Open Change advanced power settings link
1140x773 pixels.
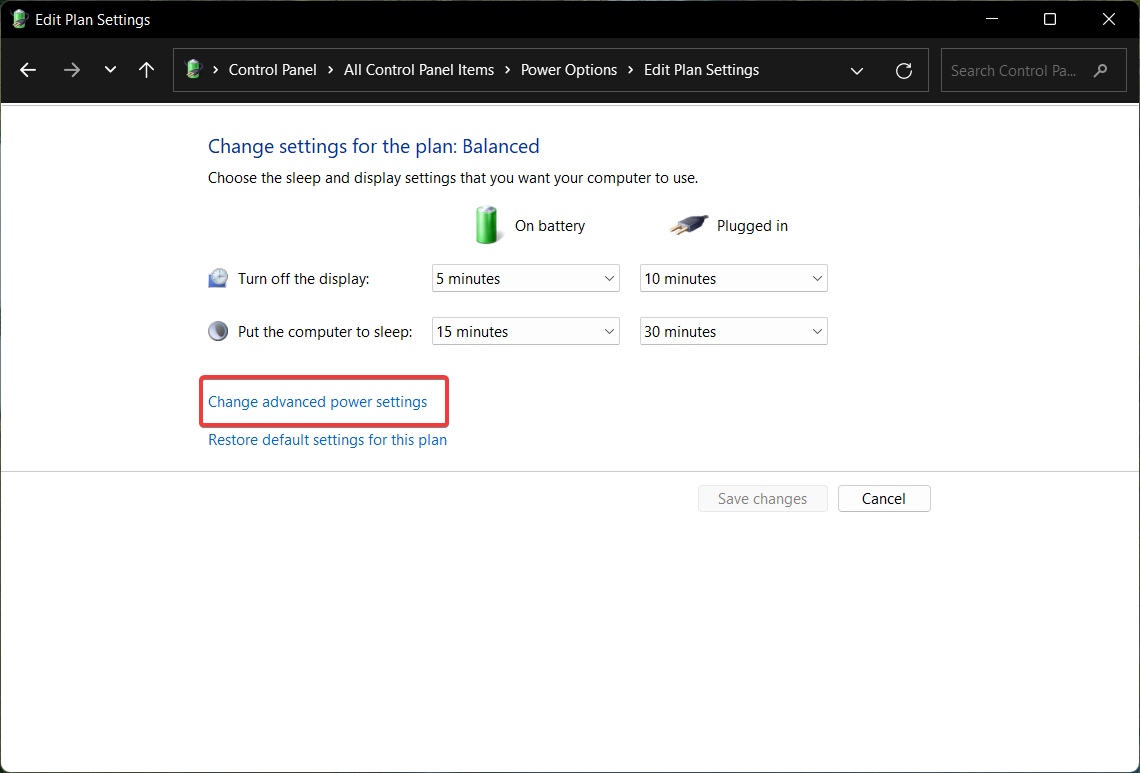318,402
